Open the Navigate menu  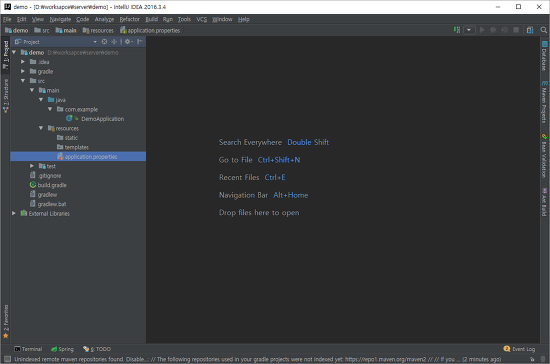point(60,19)
